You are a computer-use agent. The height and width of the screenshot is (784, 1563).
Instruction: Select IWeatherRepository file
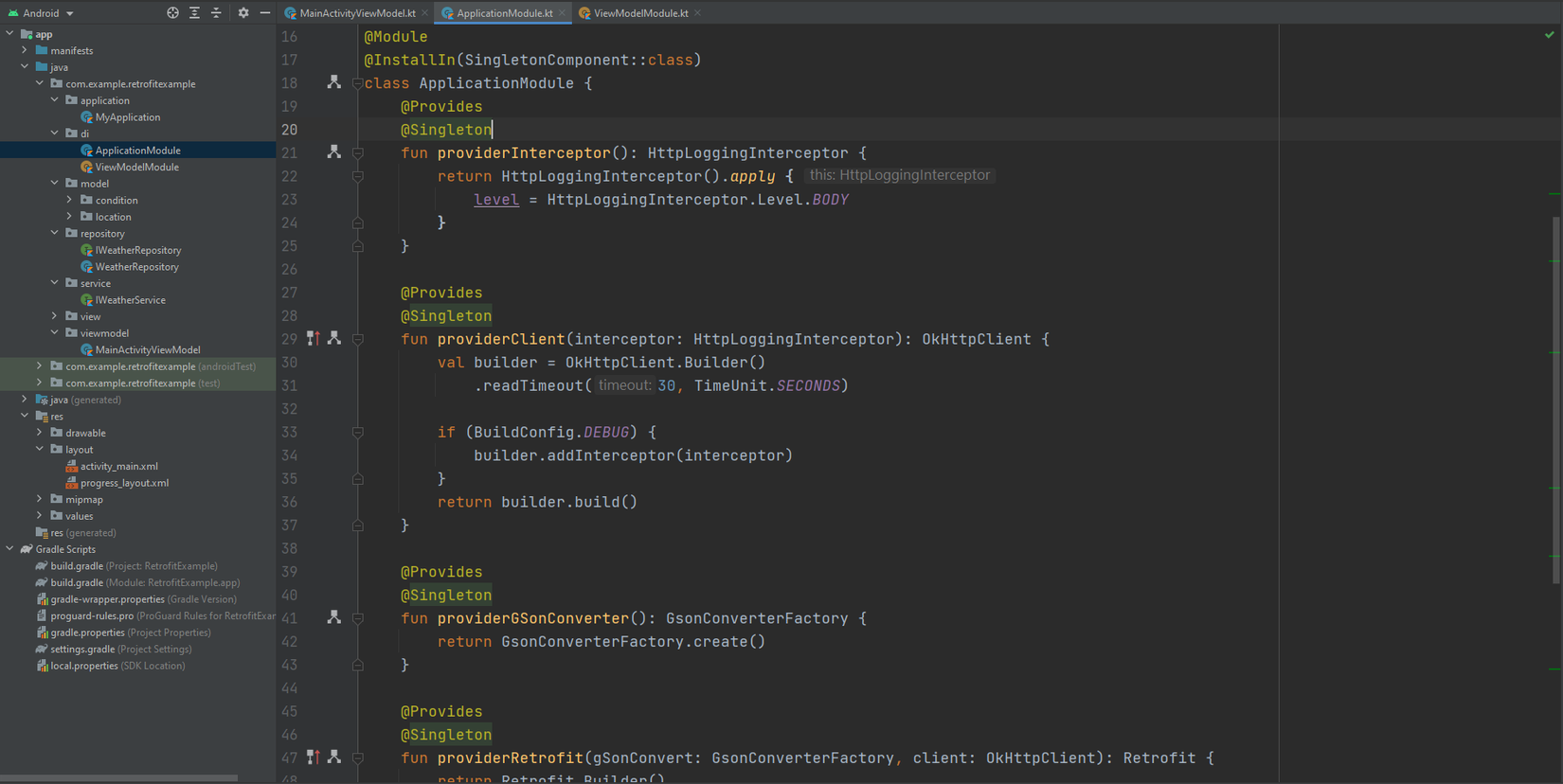coord(138,250)
